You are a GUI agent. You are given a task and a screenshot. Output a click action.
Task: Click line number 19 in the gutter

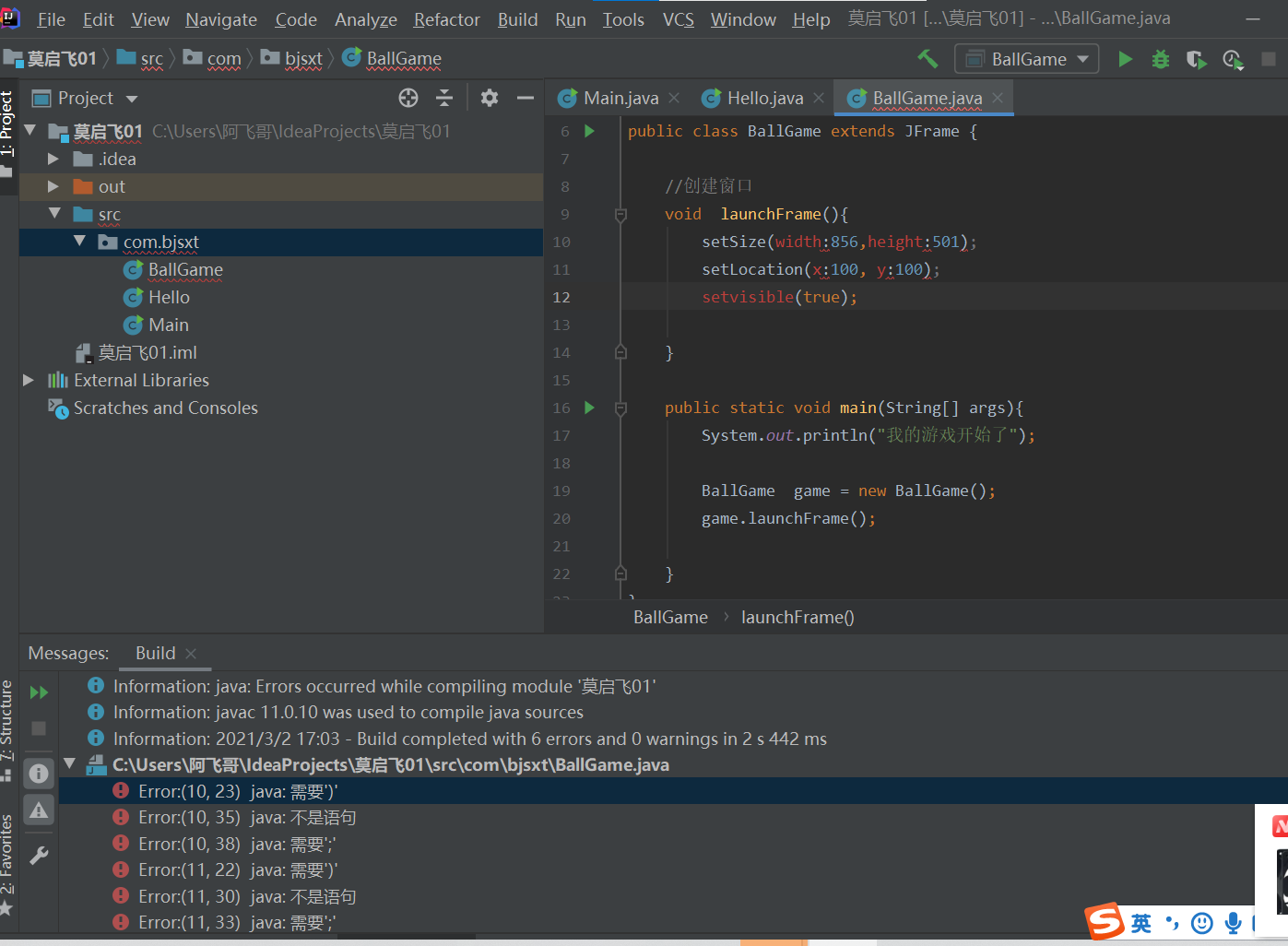561,491
